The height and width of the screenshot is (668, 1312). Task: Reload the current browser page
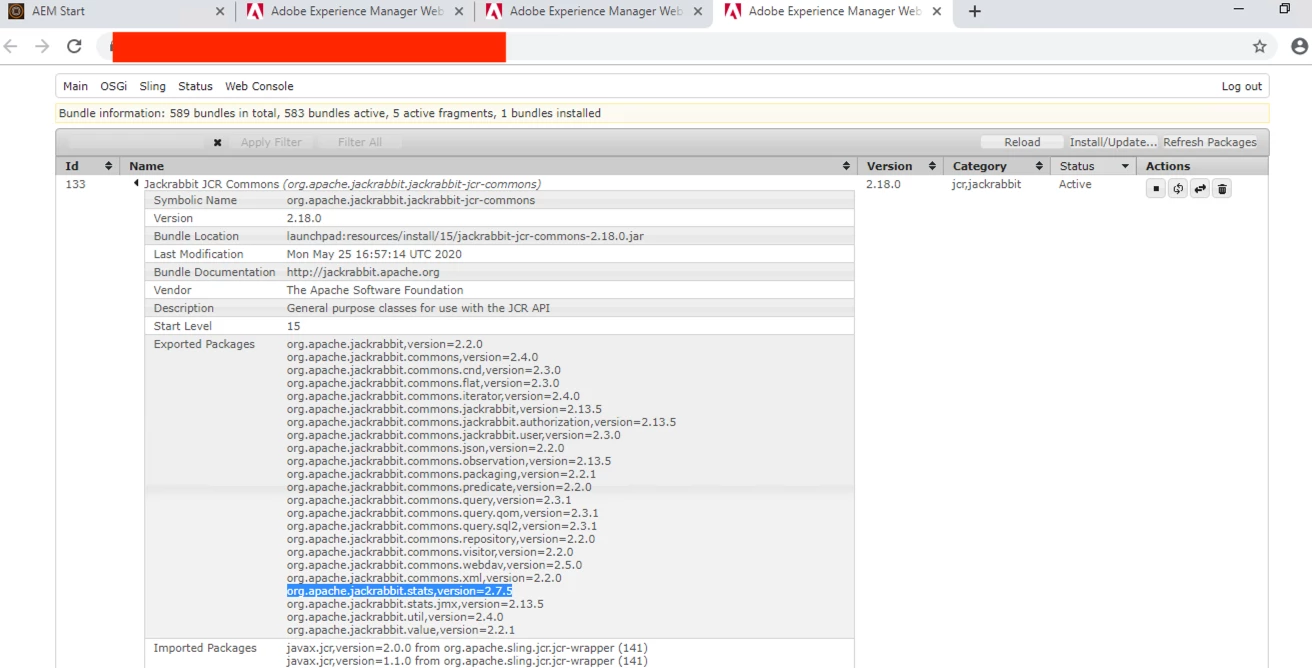tap(74, 46)
